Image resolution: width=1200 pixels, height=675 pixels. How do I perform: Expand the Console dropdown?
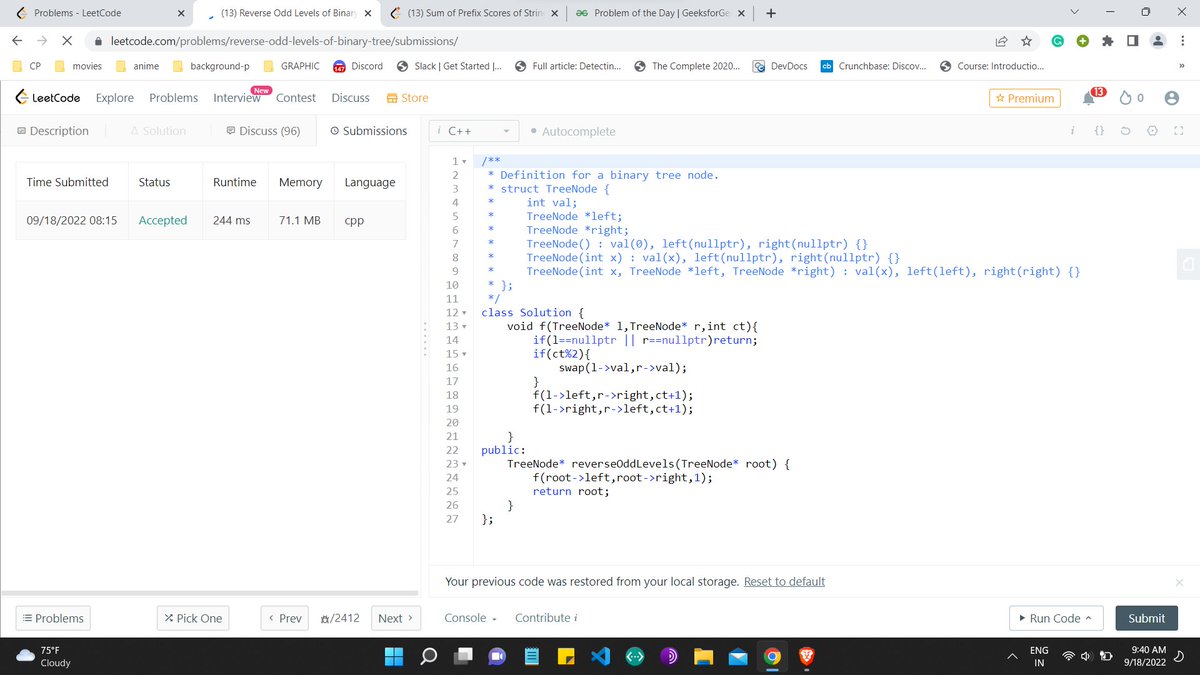click(x=470, y=618)
